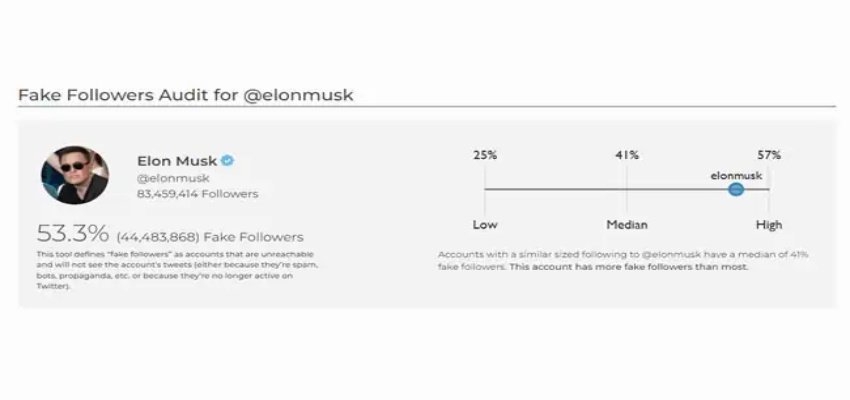Click the Median label below scale

[x=627, y=224]
